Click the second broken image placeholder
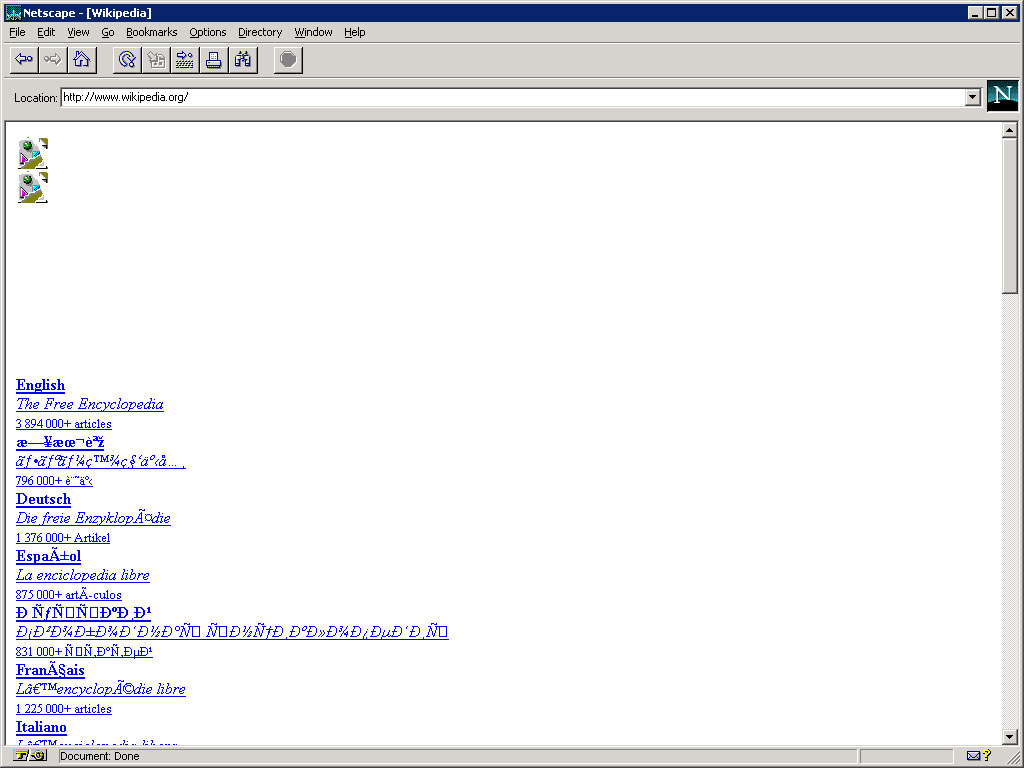Viewport: 1024px width, 768px height. pyautogui.click(x=33, y=188)
